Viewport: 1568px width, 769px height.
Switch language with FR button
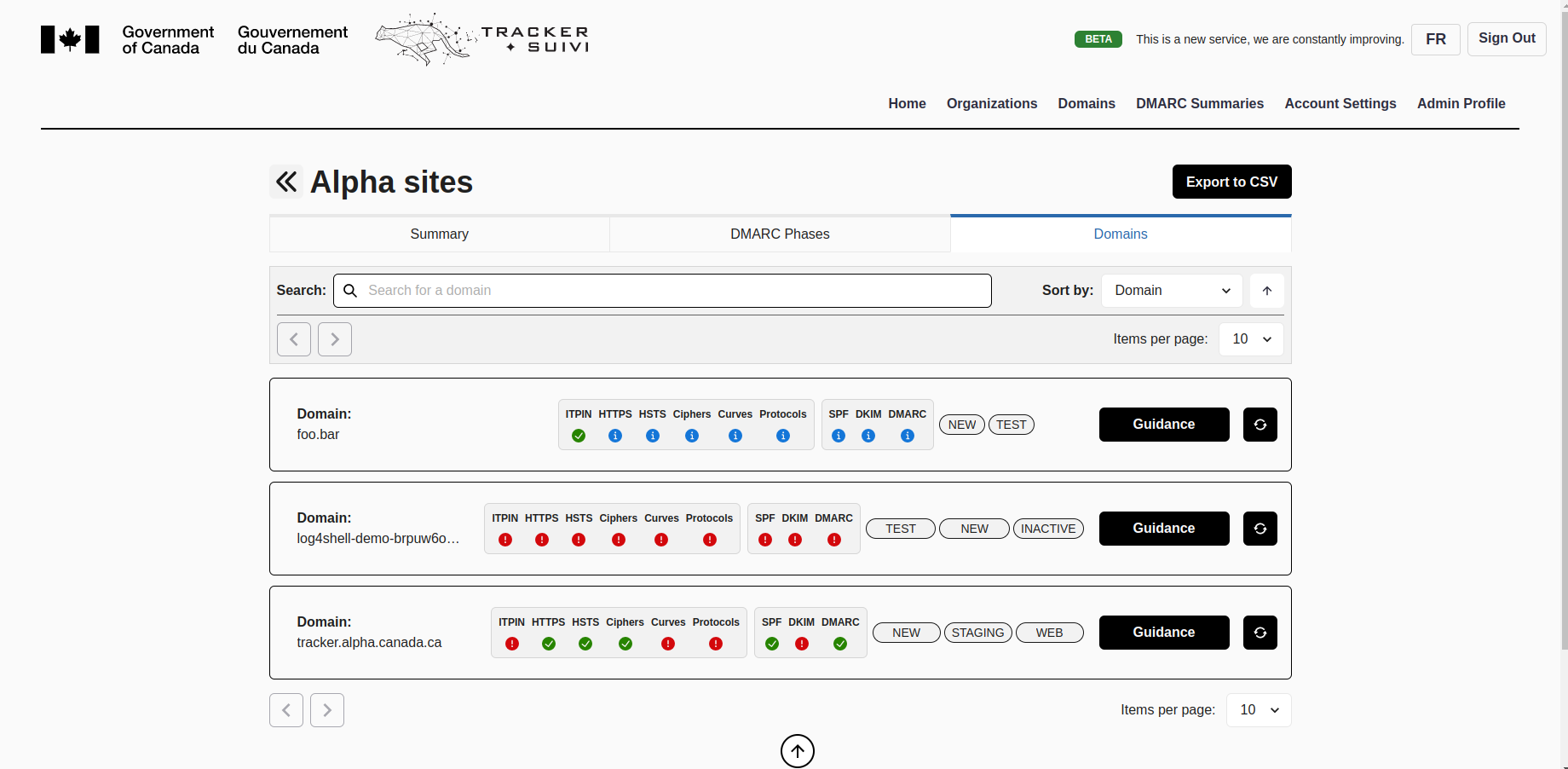click(x=1436, y=39)
